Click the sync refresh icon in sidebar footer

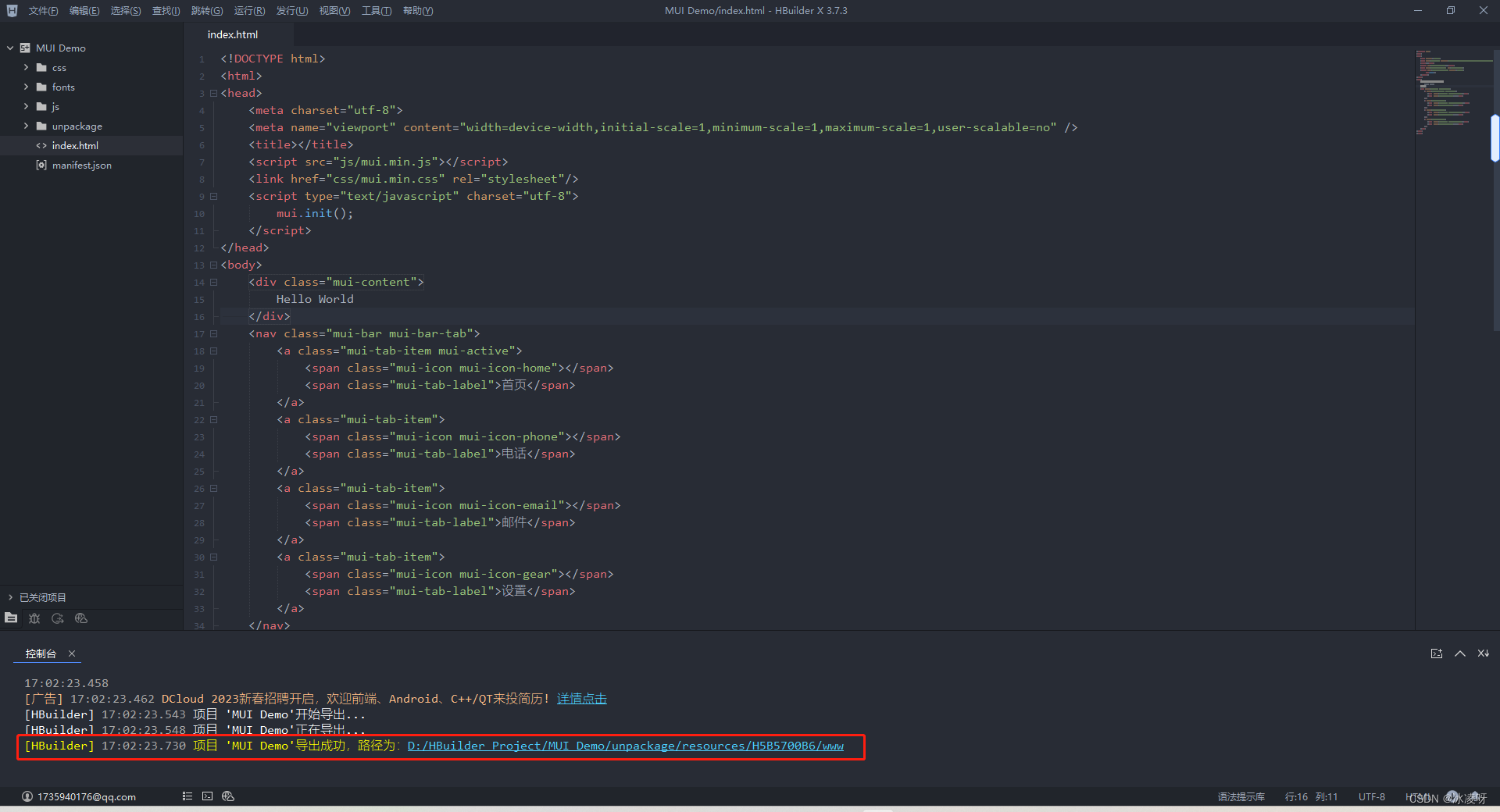[x=58, y=618]
